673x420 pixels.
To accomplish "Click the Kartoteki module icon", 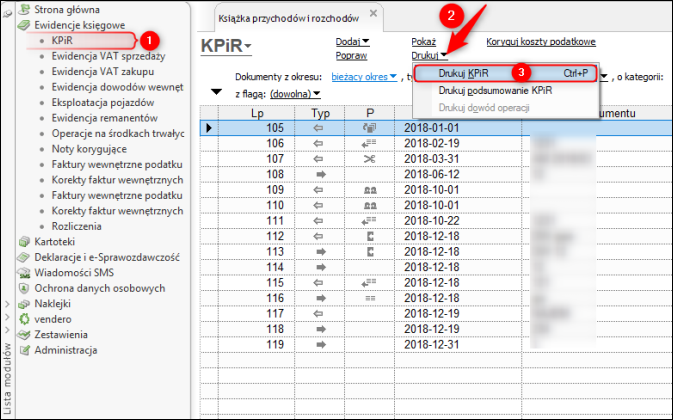I will [x=24, y=242].
